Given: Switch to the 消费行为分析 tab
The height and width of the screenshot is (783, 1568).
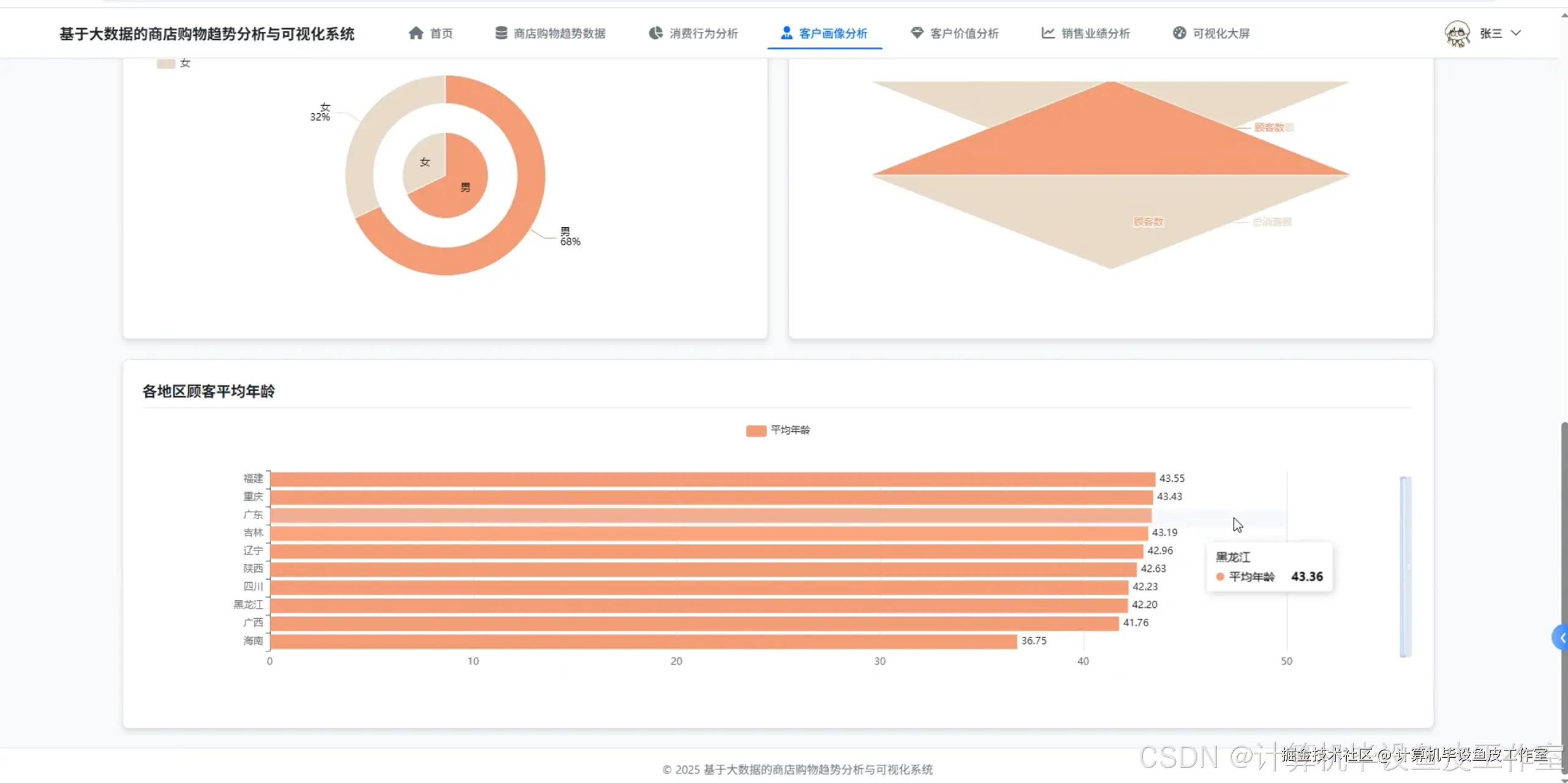Looking at the screenshot, I should point(703,34).
